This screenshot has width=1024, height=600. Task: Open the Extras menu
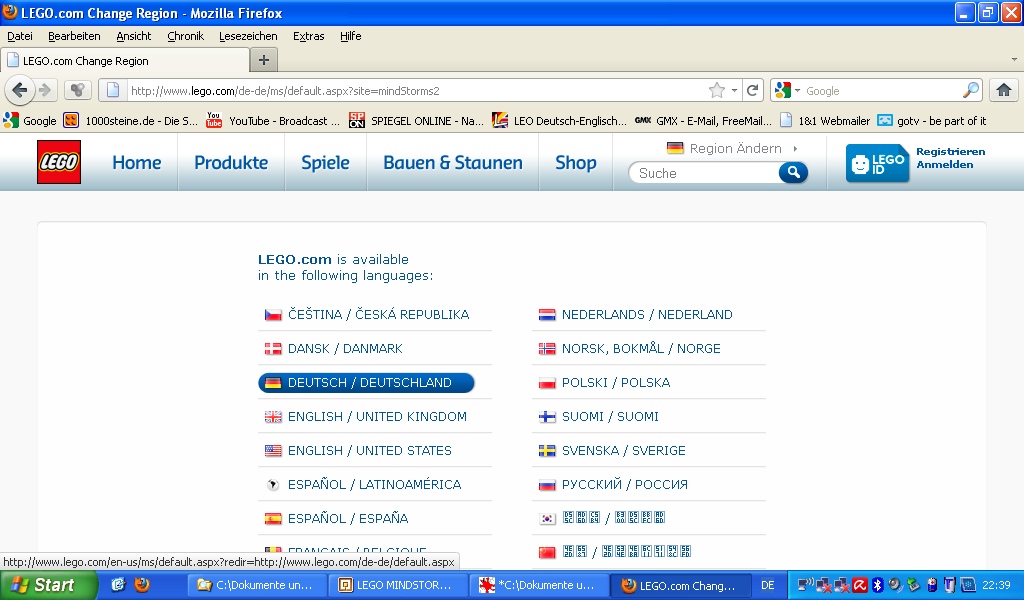coord(308,36)
